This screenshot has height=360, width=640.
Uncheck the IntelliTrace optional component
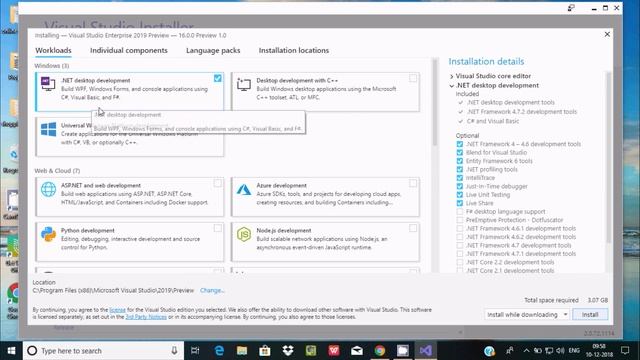coord(460,178)
